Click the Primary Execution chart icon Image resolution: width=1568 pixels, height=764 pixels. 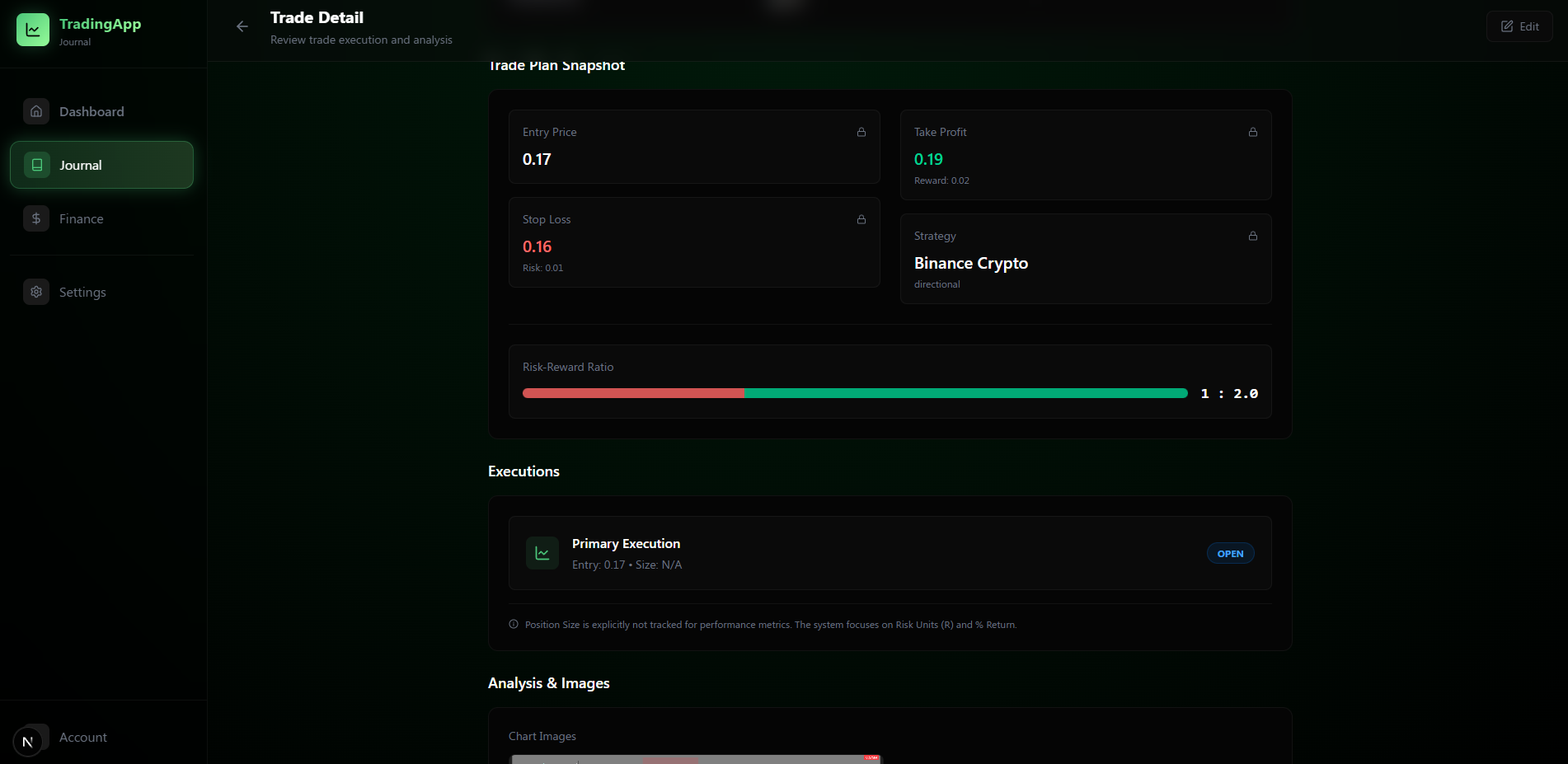542,553
